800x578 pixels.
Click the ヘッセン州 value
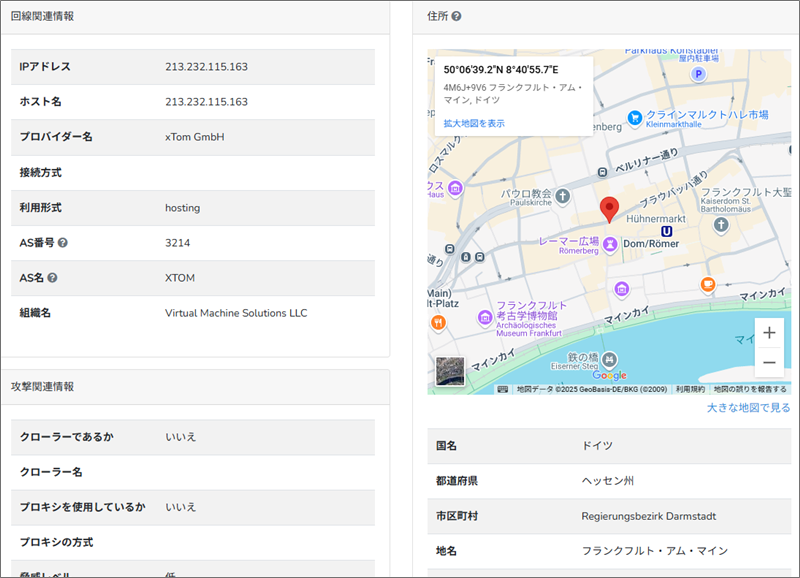[x=608, y=481]
